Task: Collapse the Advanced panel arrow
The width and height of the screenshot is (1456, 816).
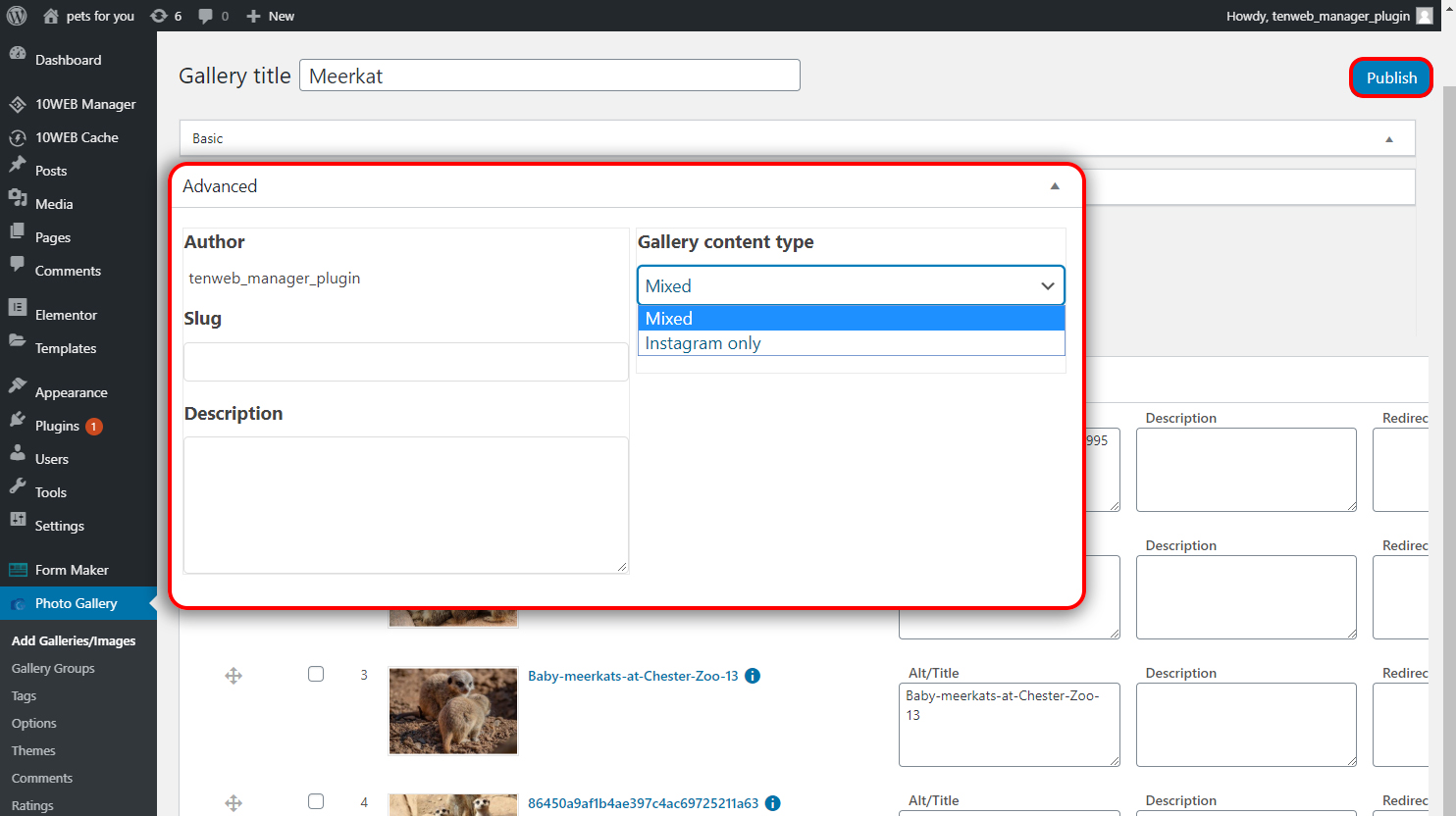Action: tap(1055, 186)
